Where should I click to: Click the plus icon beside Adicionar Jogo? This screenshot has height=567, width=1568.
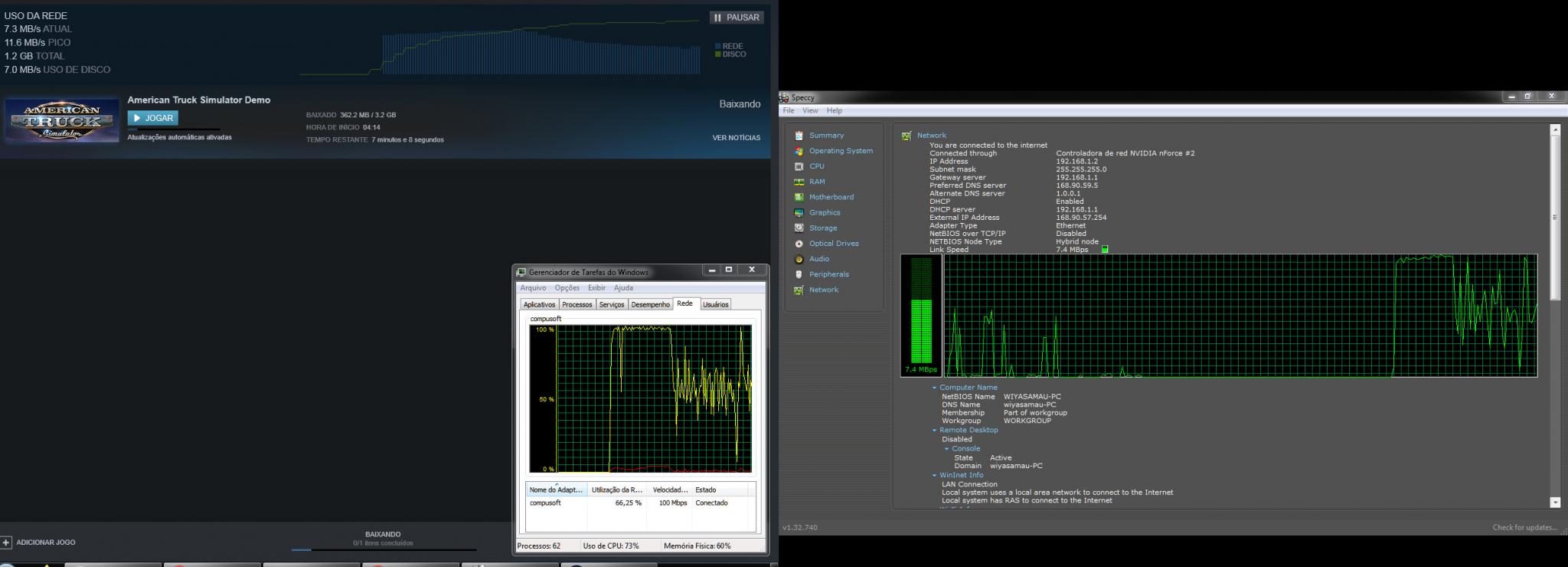pyautogui.click(x=6, y=542)
